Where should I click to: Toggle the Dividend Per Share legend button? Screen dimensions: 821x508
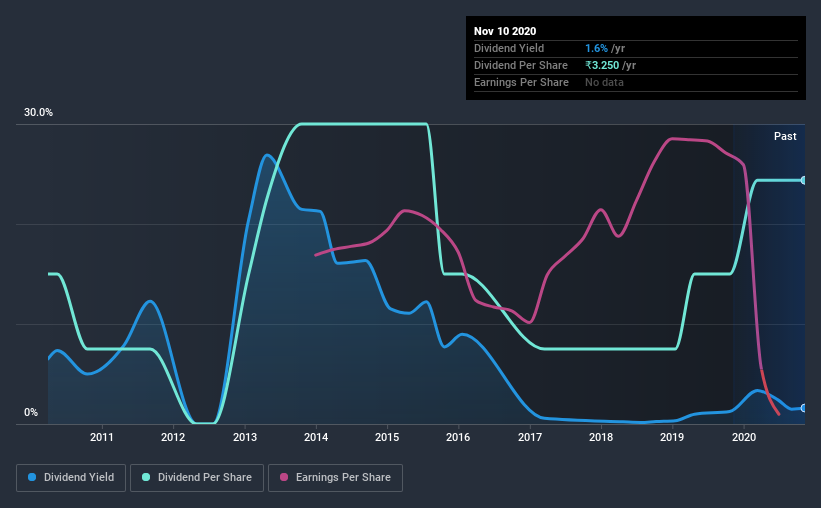(x=197, y=478)
